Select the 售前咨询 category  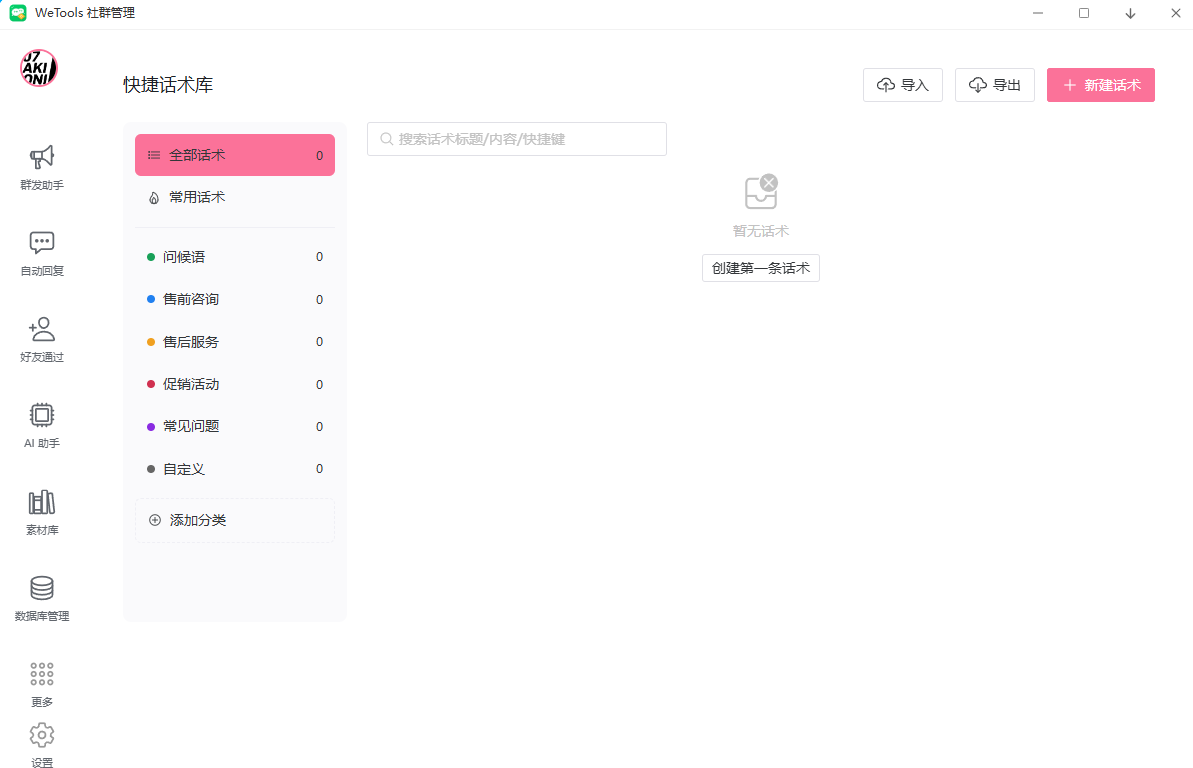click(x=235, y=300)
